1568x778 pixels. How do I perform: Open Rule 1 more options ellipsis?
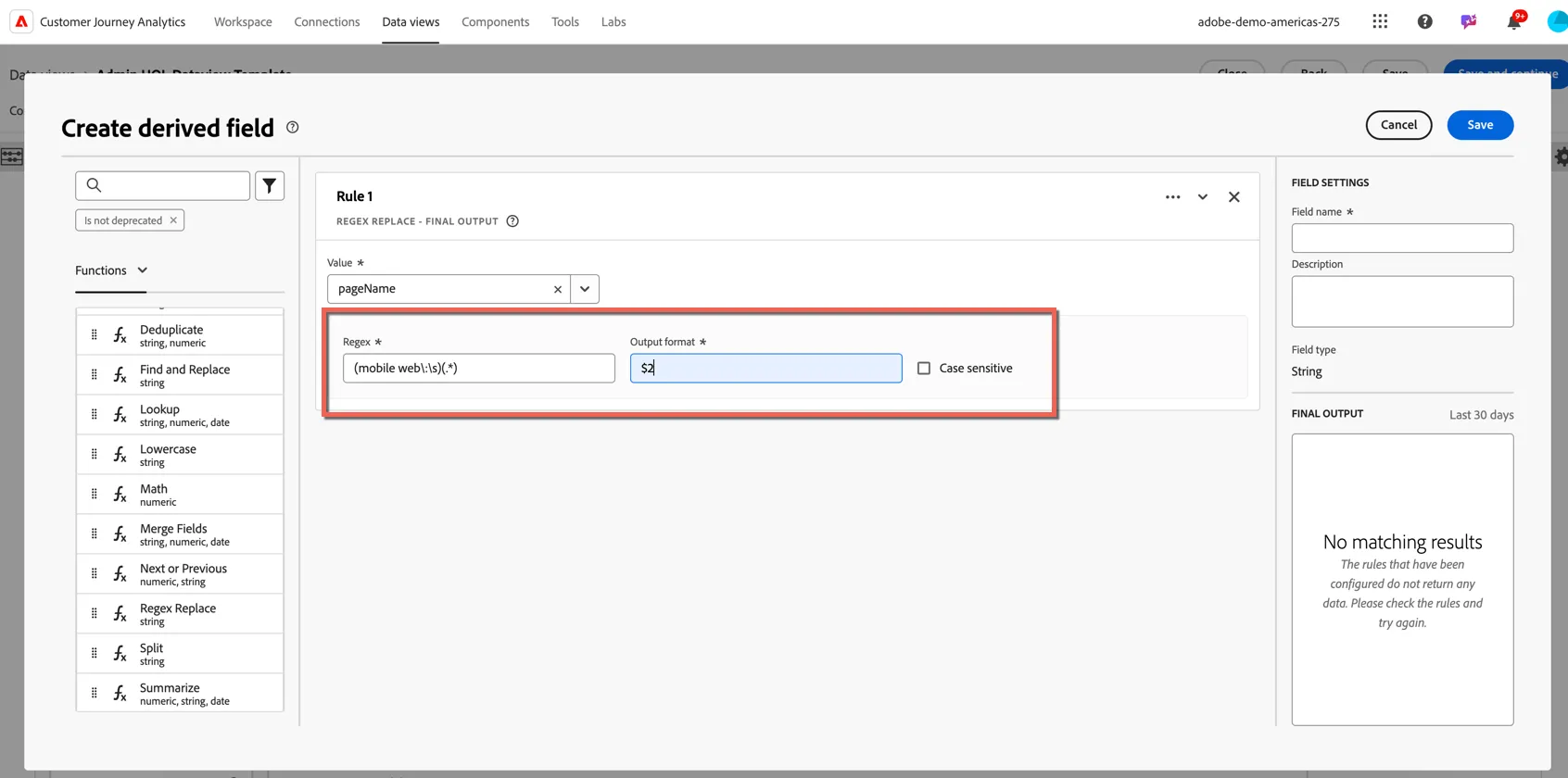coord(1172,196)
